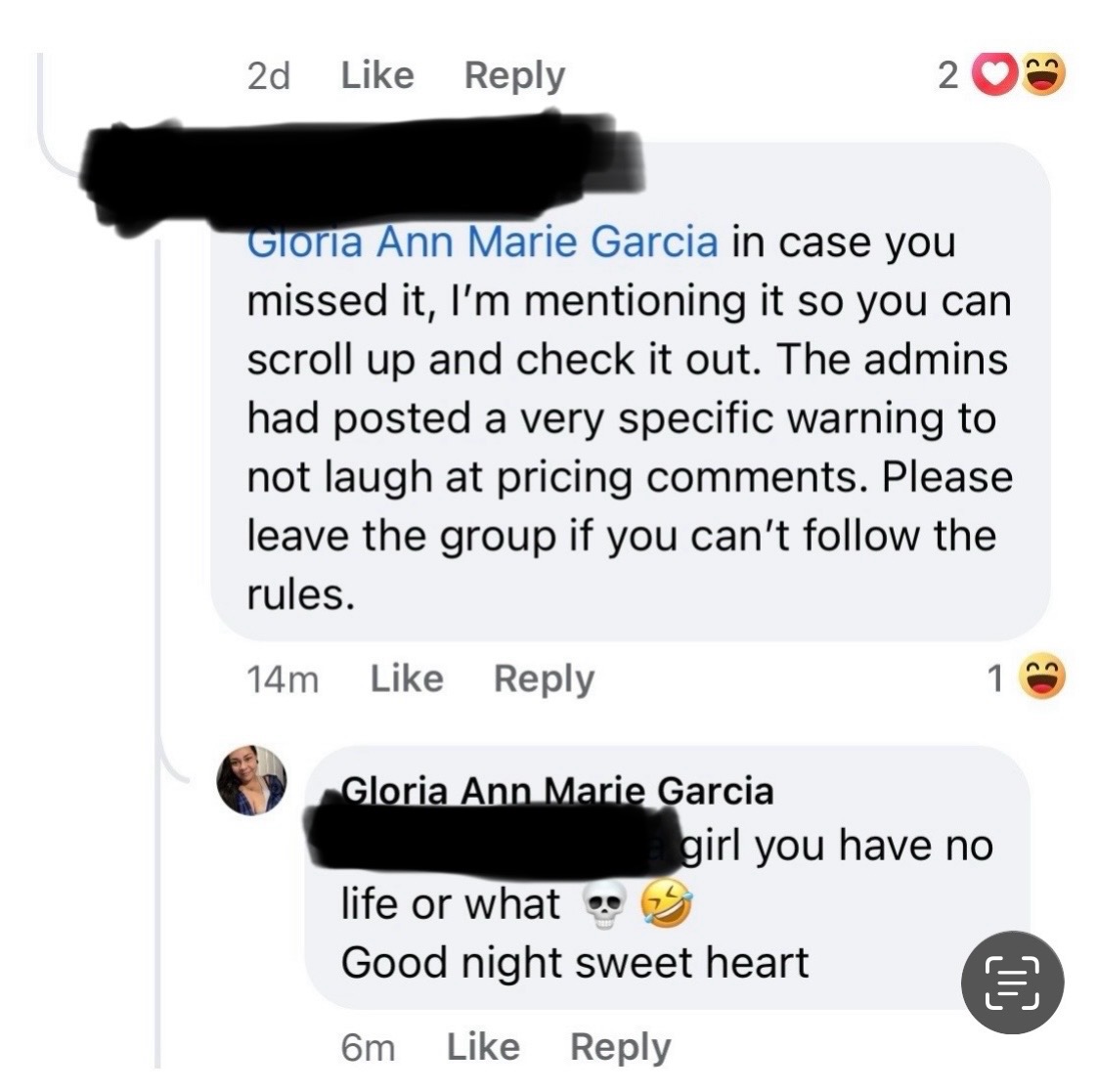This screenshot has width=1098, height=1092.
Task: Reply to the comment posted 2d ago
Action: point(514,75)
